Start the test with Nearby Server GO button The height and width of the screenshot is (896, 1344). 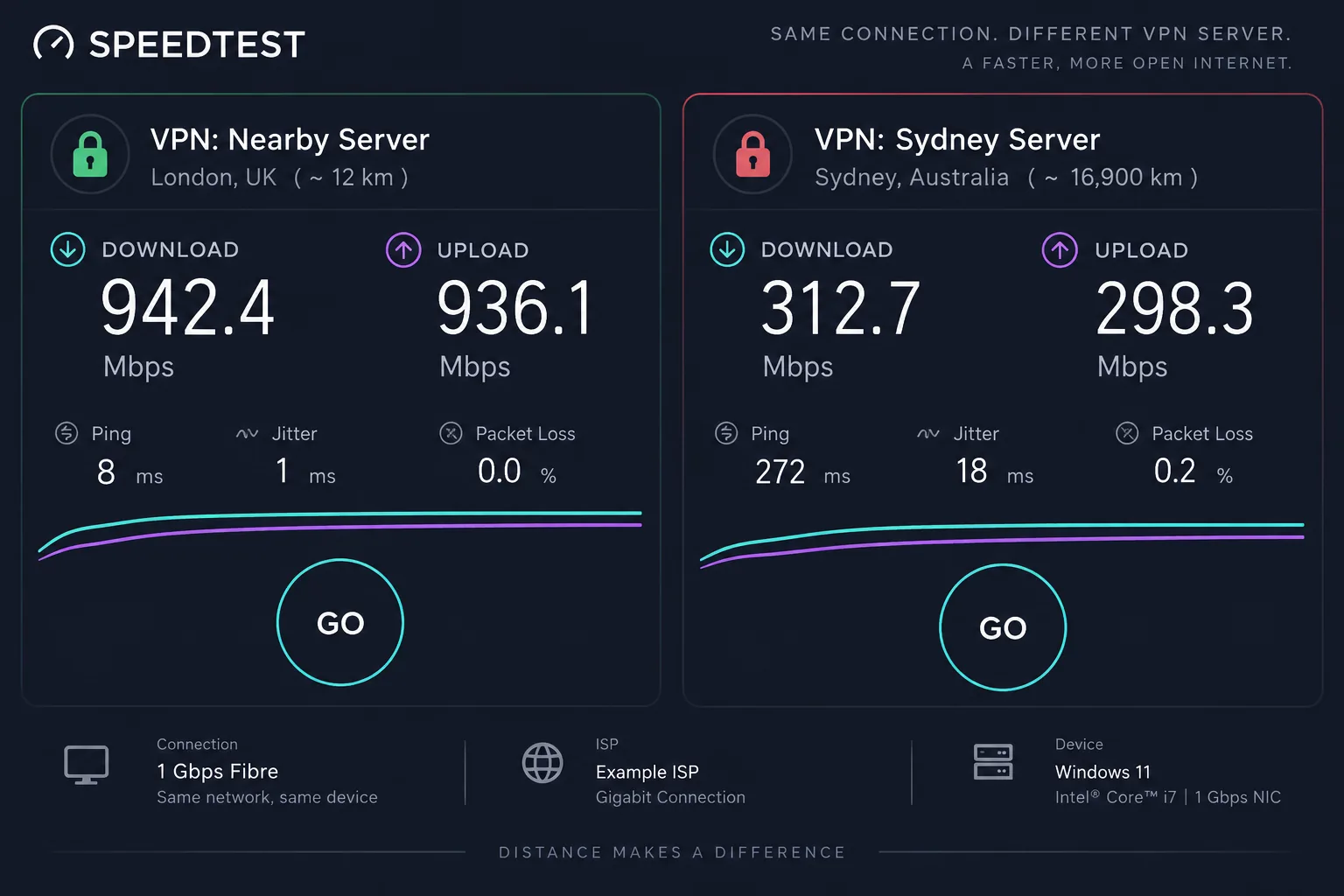340,622
